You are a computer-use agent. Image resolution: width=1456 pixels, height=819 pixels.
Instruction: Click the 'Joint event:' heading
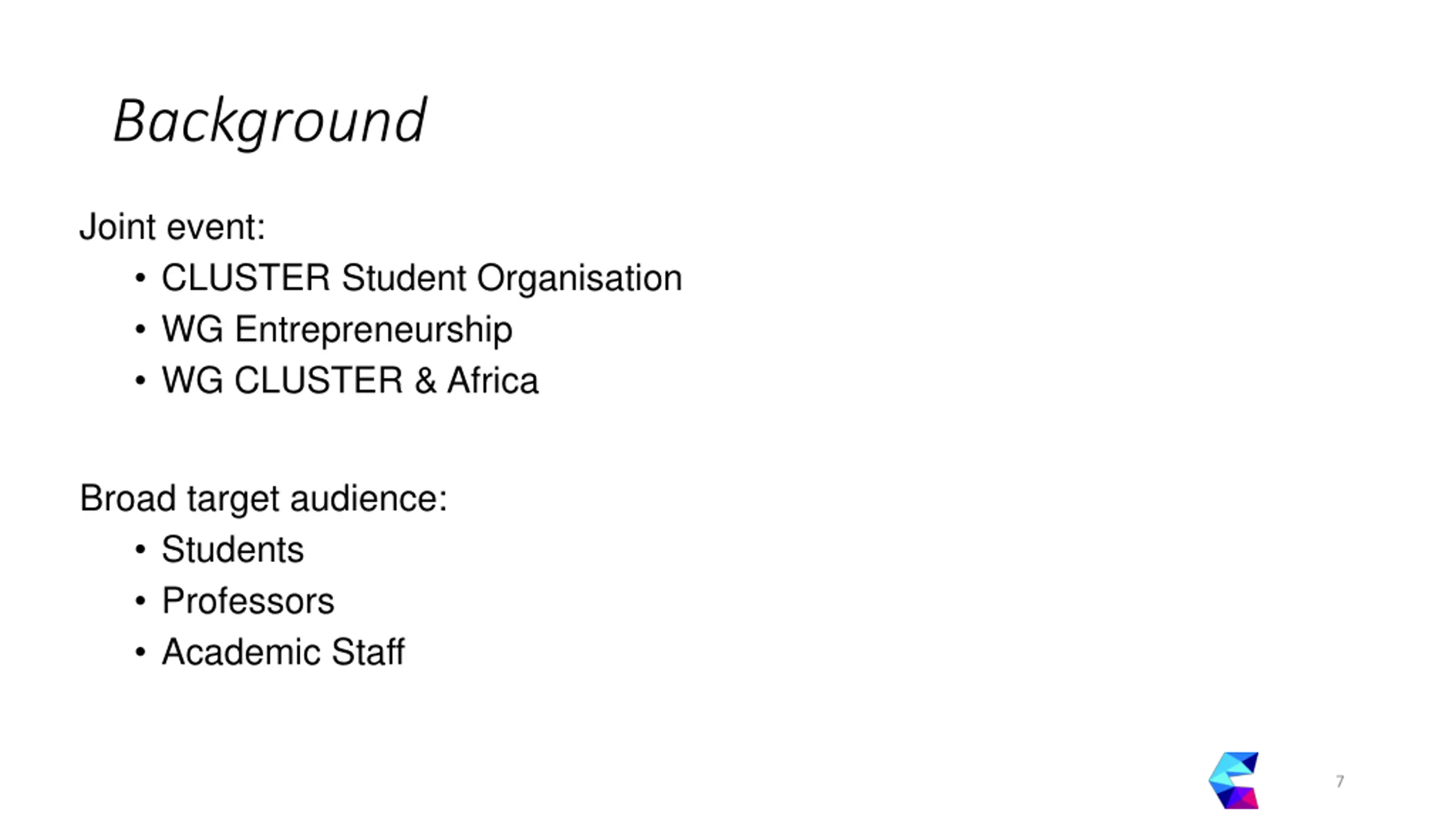[x=172, y=226]
